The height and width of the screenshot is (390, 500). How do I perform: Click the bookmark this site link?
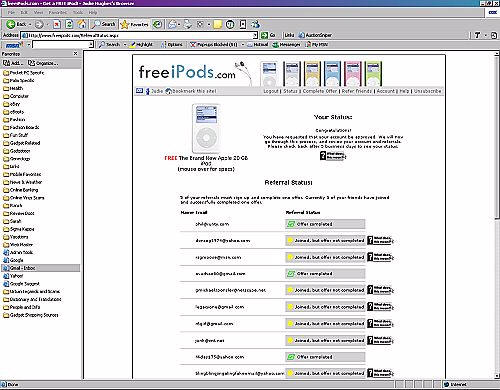194,91
